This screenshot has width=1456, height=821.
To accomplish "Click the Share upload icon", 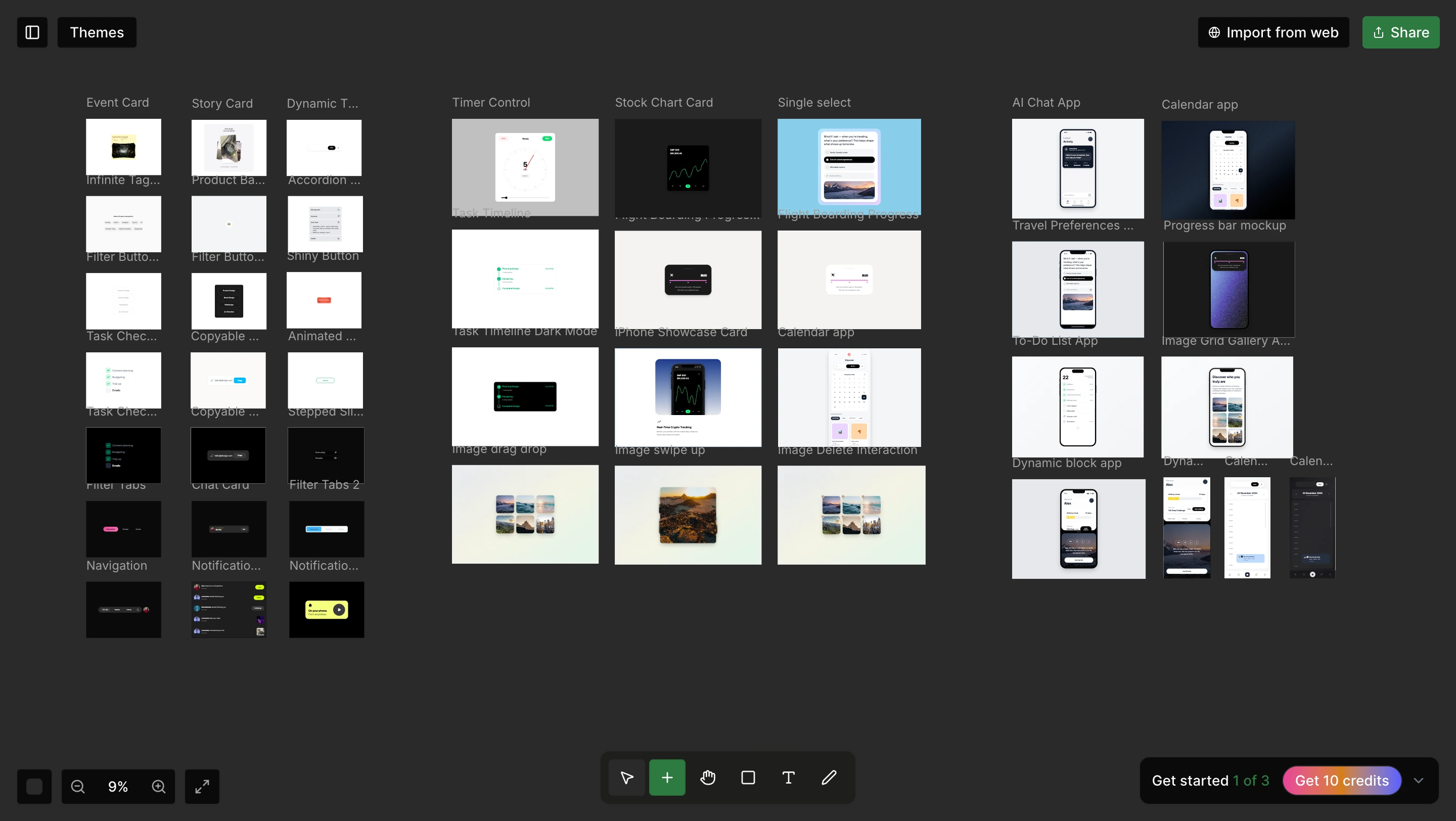I will coord(1376,32).
